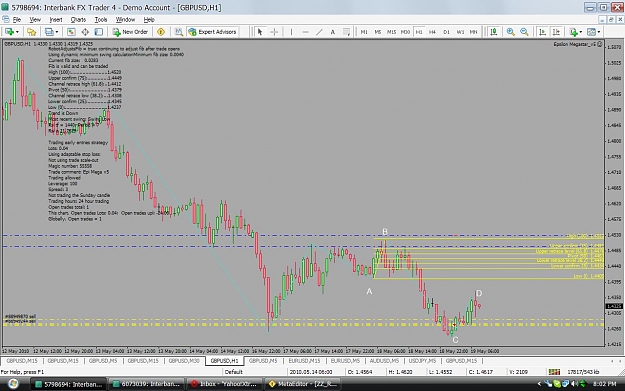Switch timeframe to M1
Screen dimensions: 625x391
pos(364,32)
